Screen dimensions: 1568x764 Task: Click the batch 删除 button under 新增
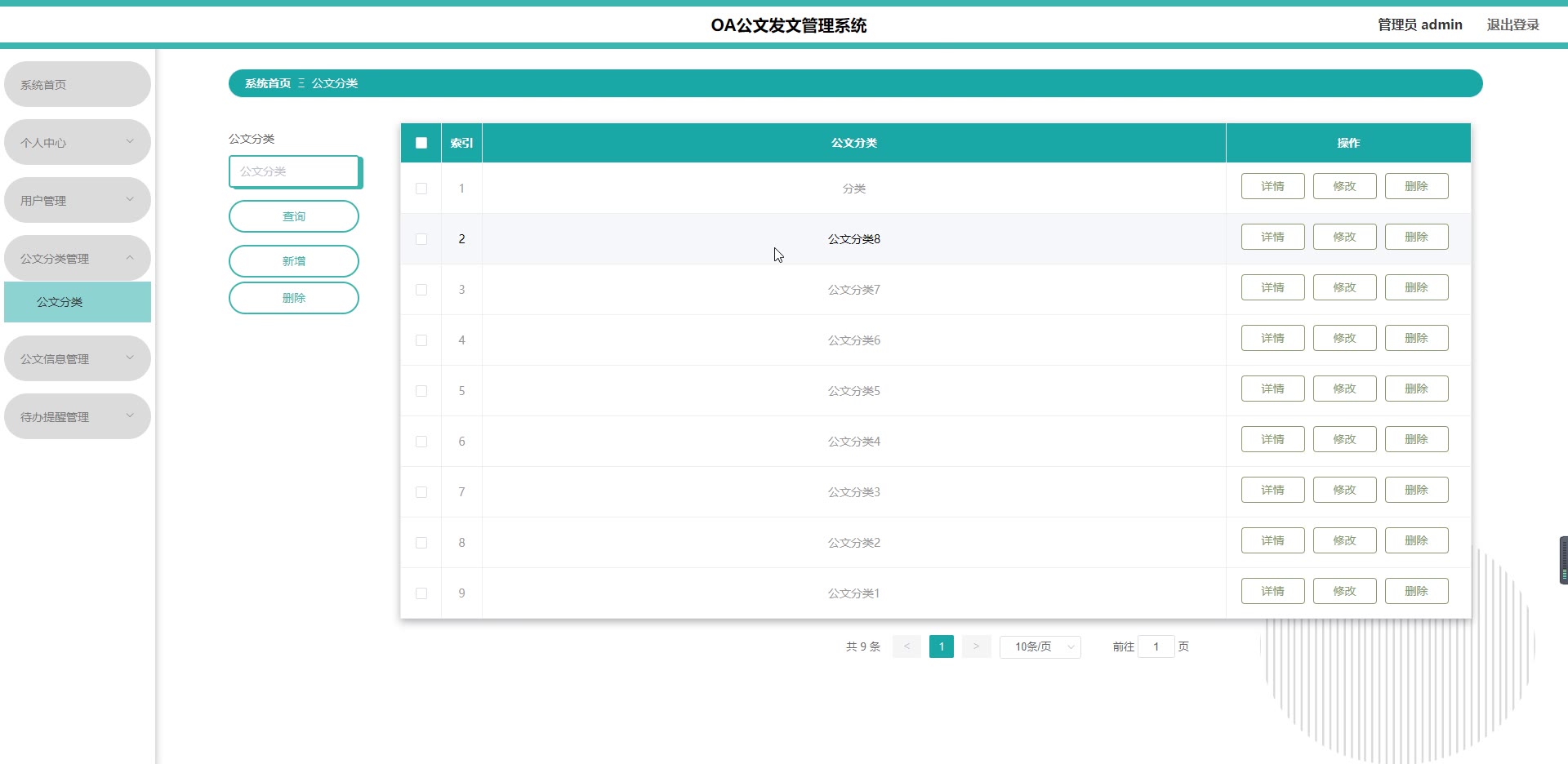tap(294, 298)
